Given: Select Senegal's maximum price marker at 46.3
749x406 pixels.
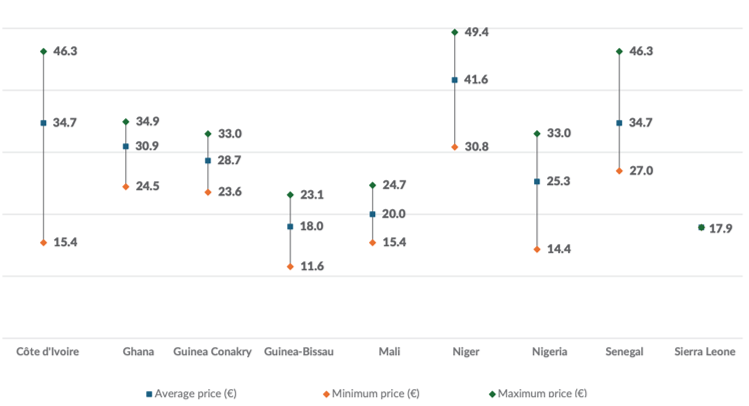Looking at the screenshot, I should (620, 51).
